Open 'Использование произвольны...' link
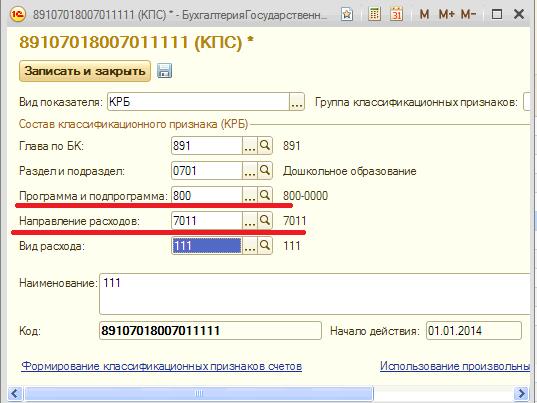 [455, 366]
